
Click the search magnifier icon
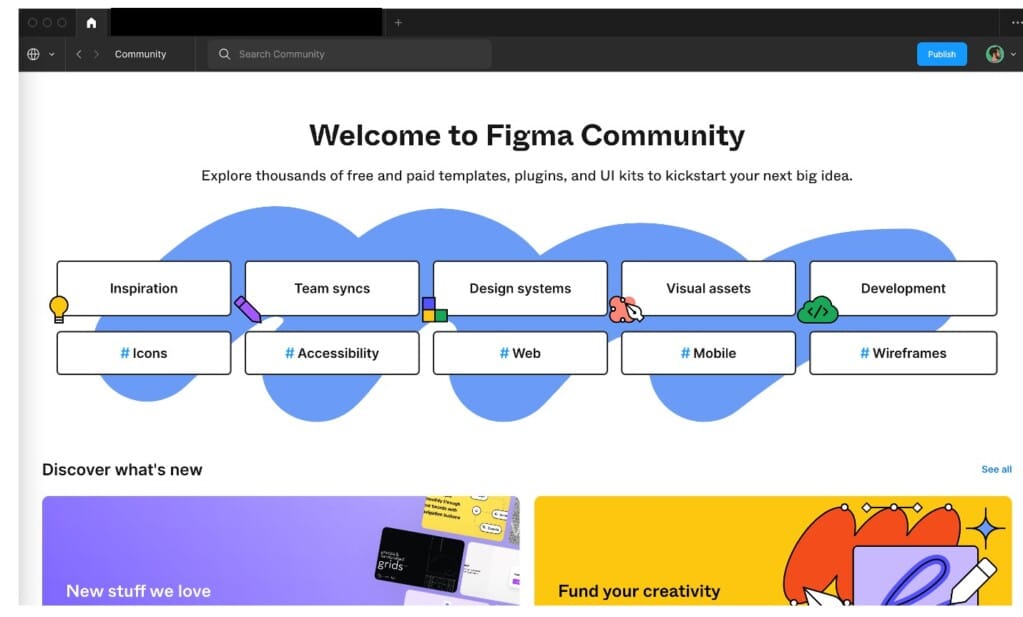(x=224, y=54)
